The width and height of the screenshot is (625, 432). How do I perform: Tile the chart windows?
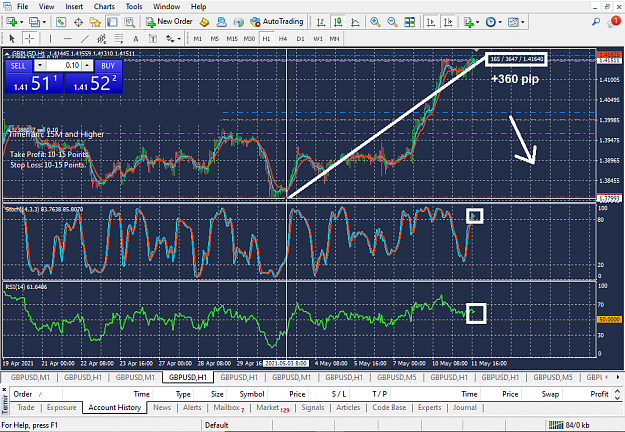[409, 22]
